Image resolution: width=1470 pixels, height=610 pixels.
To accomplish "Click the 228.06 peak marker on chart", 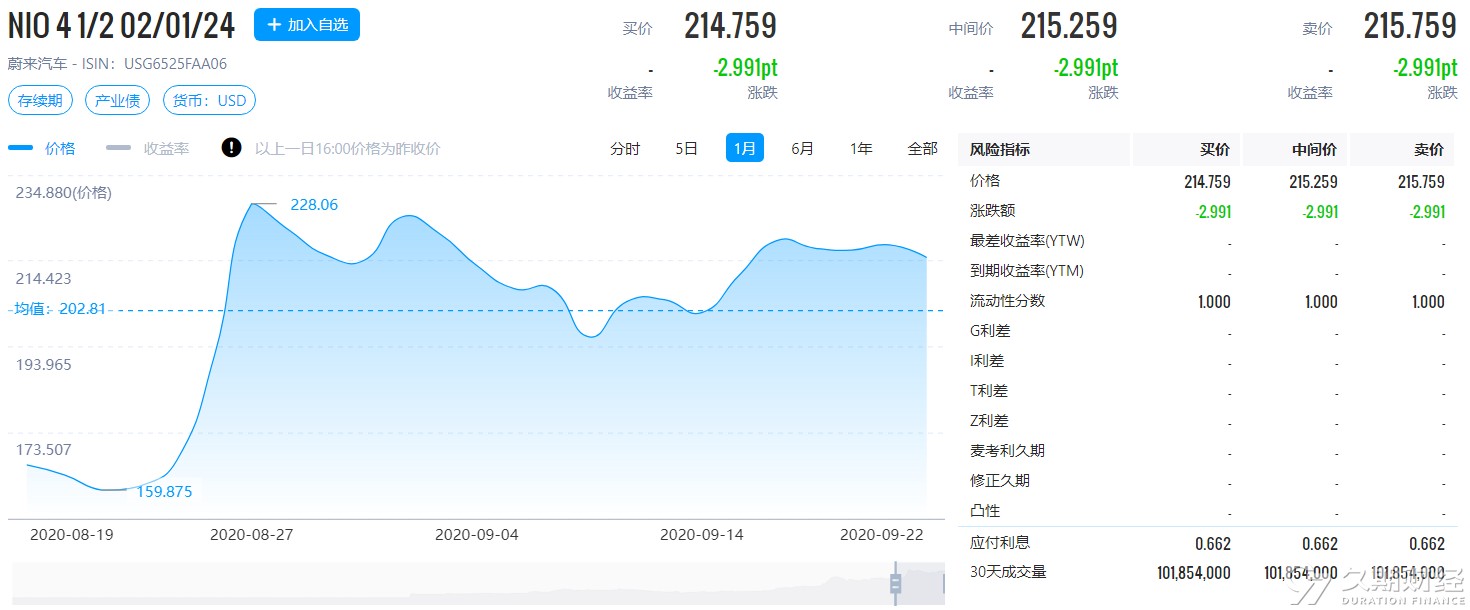I will [314, 205].
